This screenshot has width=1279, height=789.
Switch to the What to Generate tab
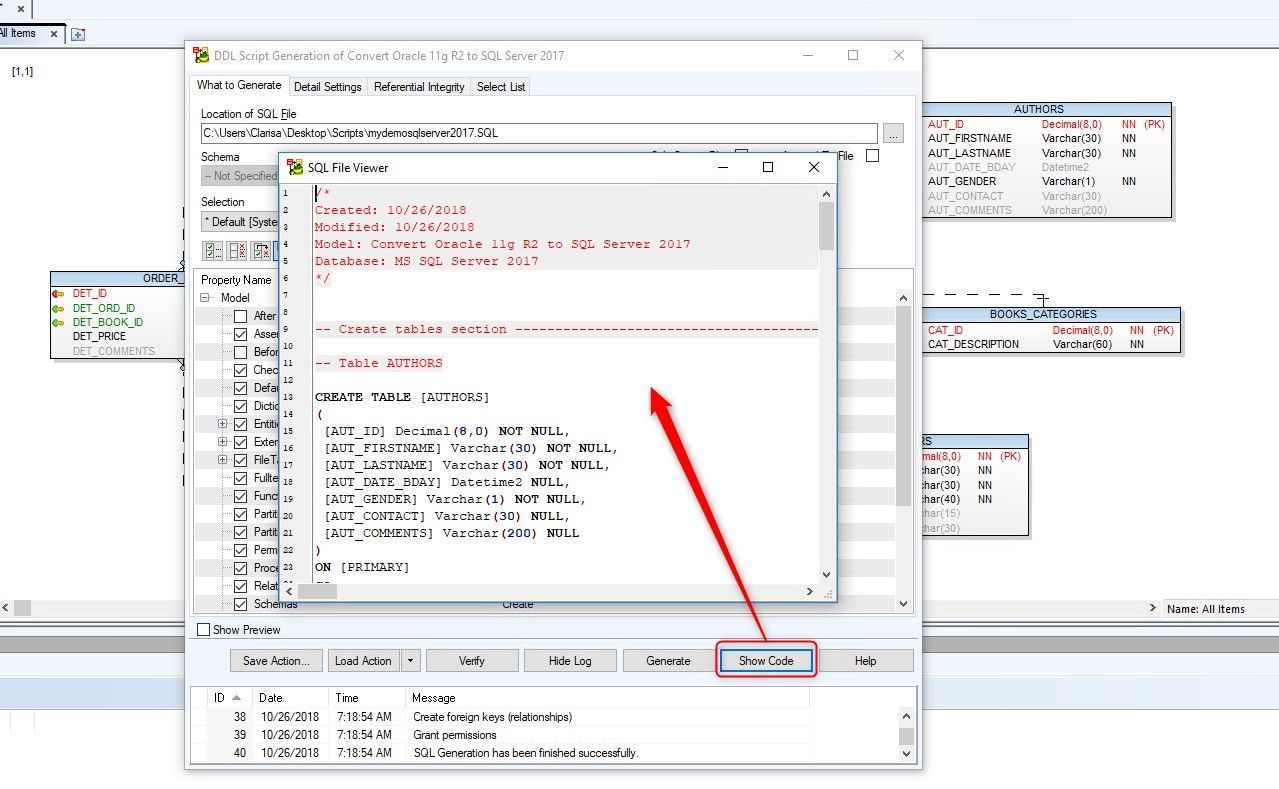tap(239, 86)
